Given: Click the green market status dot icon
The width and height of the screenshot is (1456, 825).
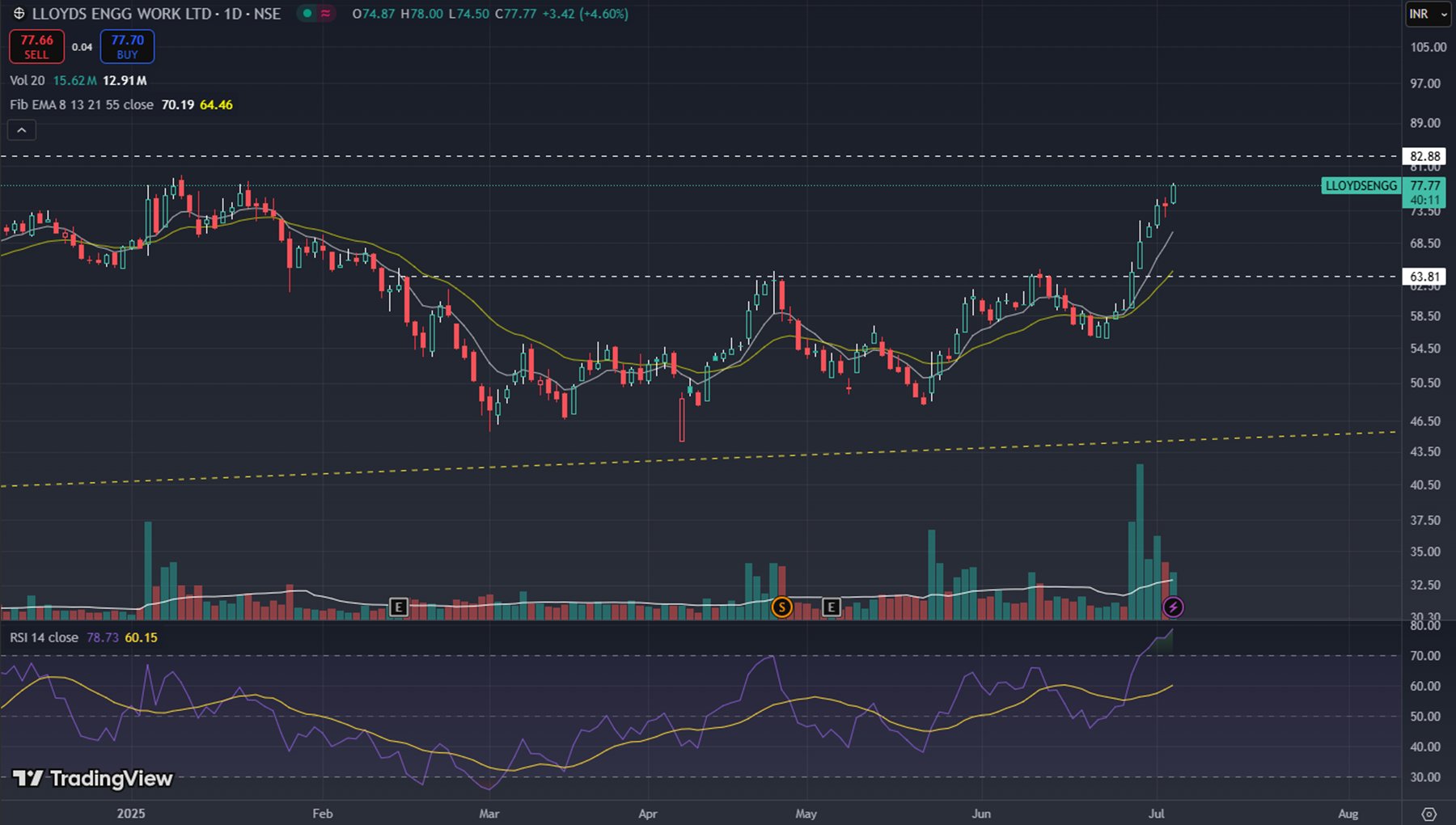Looking at the screenshot, I should [307, 14].
